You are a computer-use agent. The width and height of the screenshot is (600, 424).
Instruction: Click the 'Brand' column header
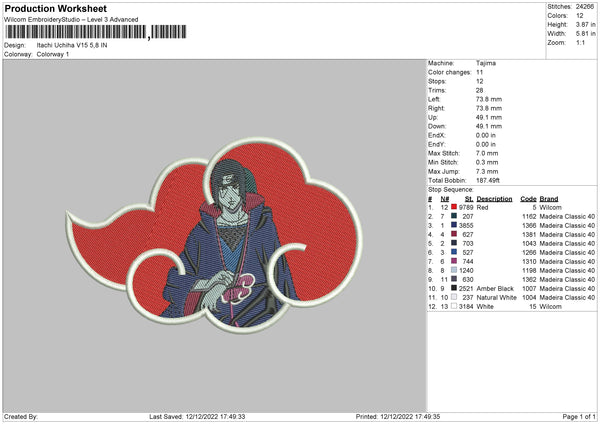[x=549, y=199]
